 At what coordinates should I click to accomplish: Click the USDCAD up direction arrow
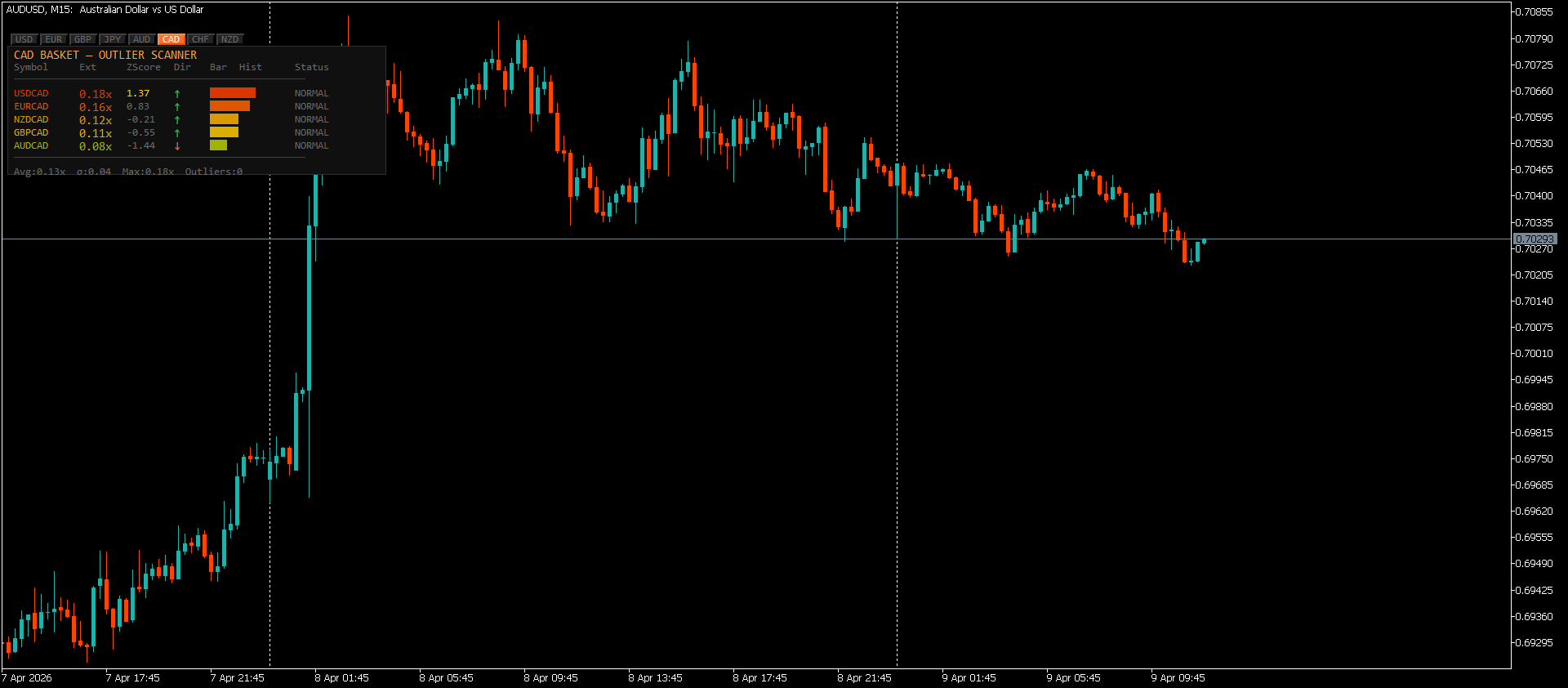tap(177, 94)
